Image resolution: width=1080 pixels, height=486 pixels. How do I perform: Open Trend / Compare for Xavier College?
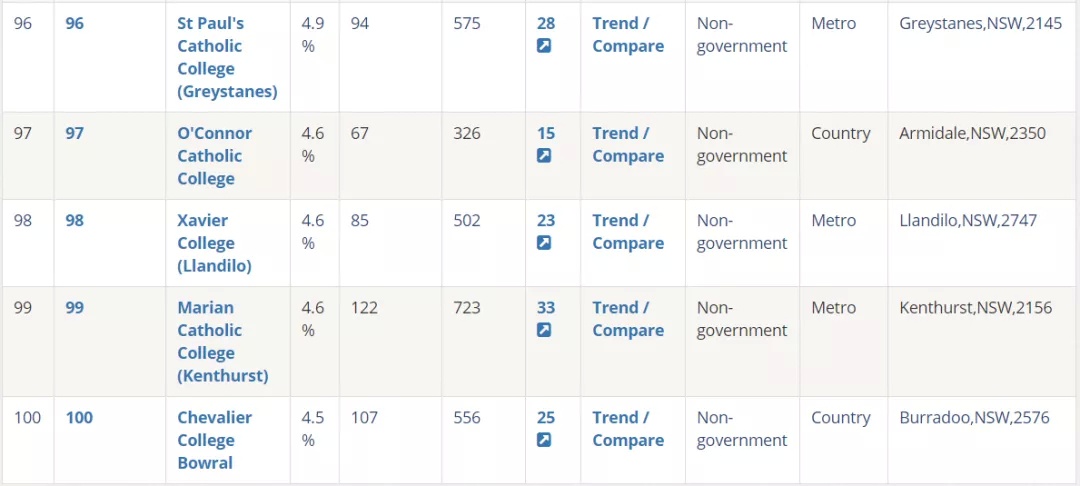coord(628,232)
